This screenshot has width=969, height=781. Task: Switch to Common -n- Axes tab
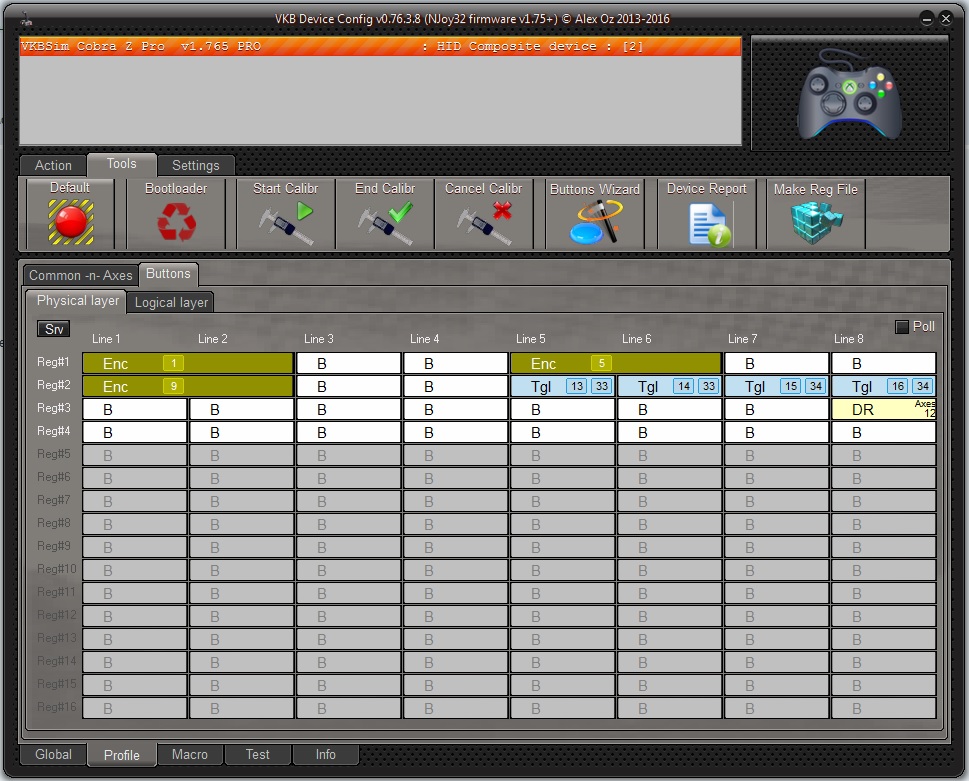point(80,275)
